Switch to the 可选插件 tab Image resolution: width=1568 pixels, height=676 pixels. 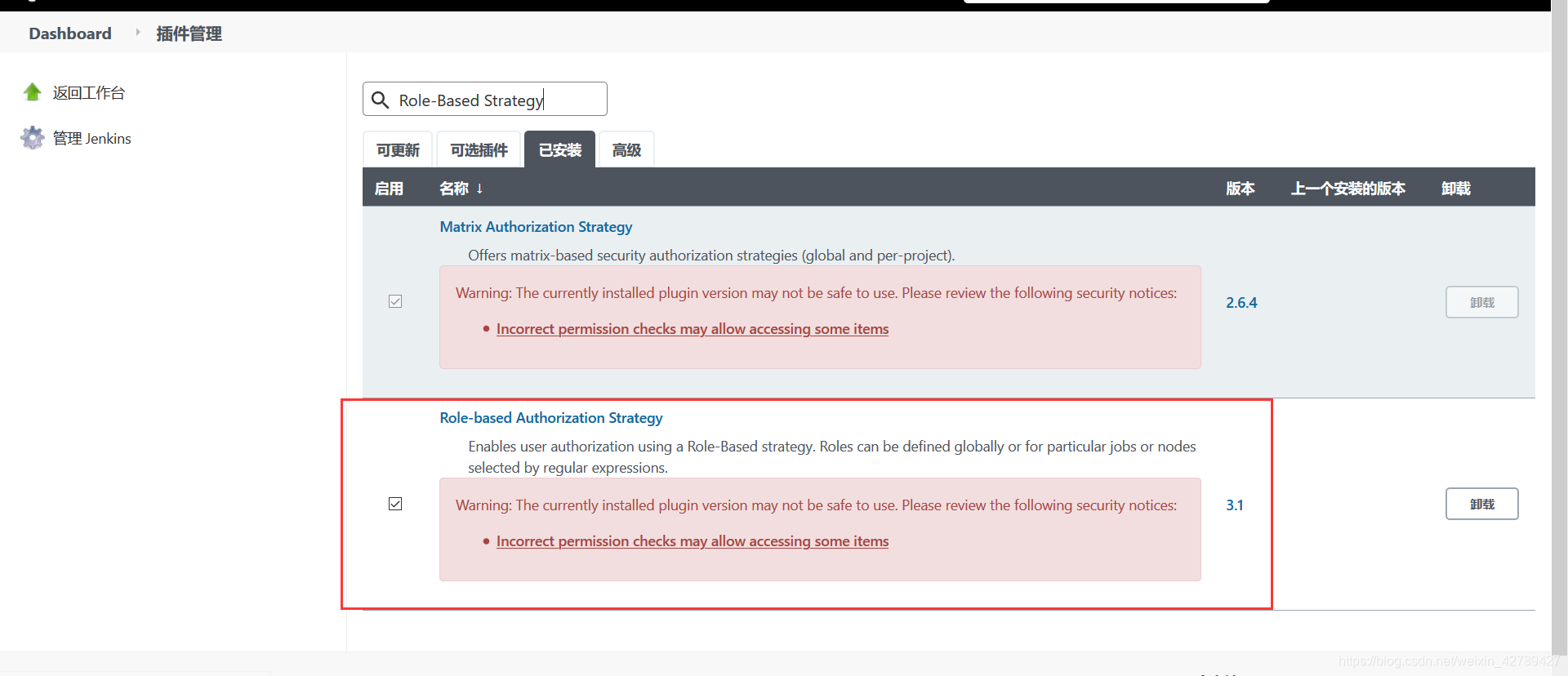coord(479,150)
